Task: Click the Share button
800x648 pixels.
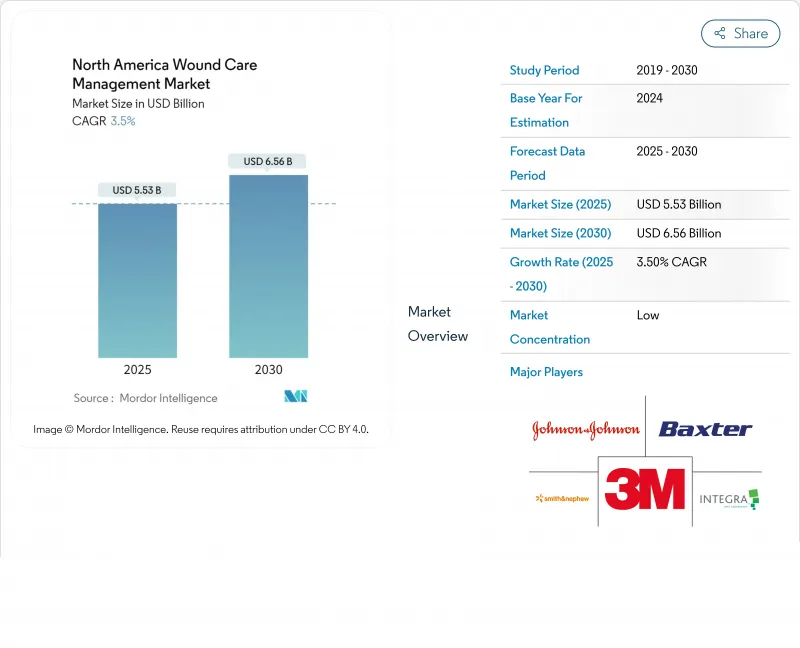Action: click(740, 33)
